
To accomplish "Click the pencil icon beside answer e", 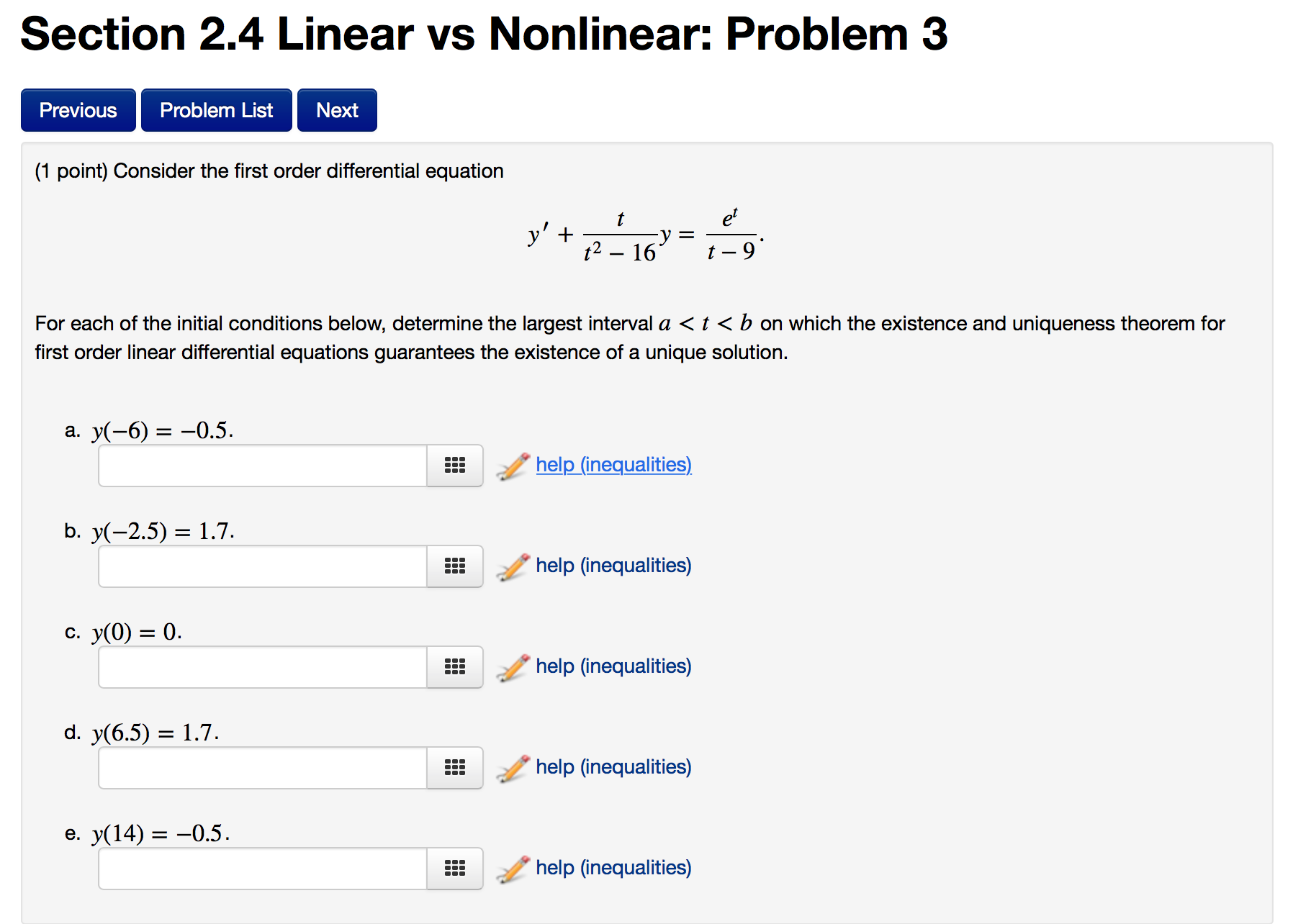I will [513, 869].
